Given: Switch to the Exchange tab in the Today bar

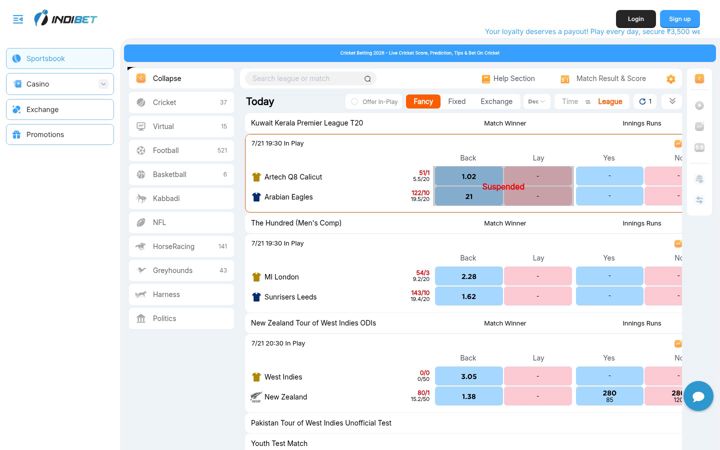Looking at the screenshot, I should tap(496, 101).
